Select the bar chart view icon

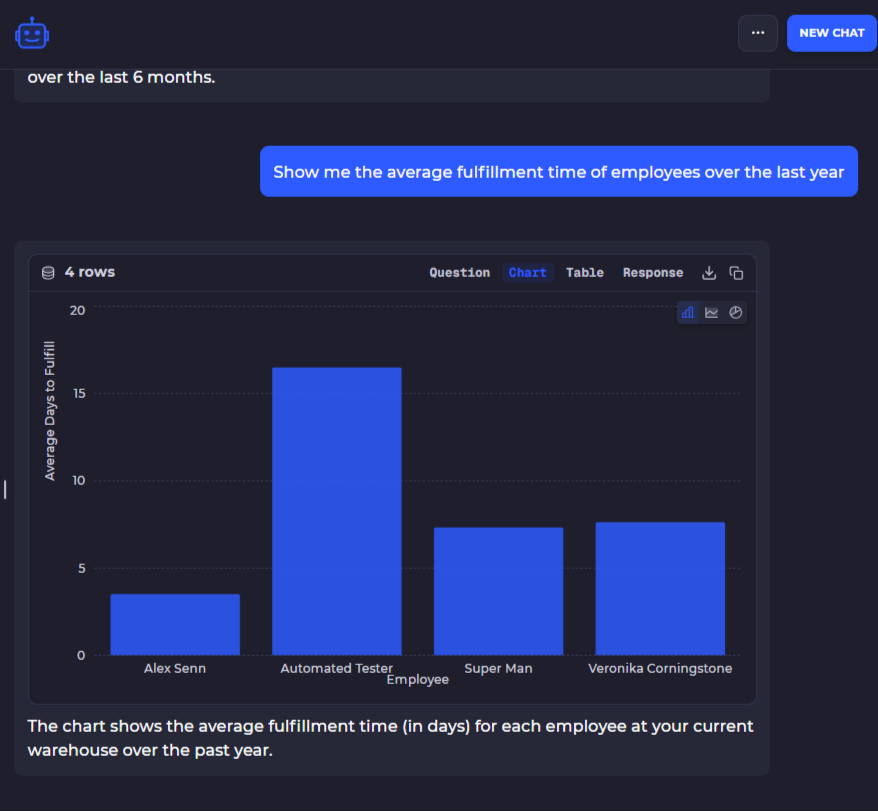pos(688,313)
